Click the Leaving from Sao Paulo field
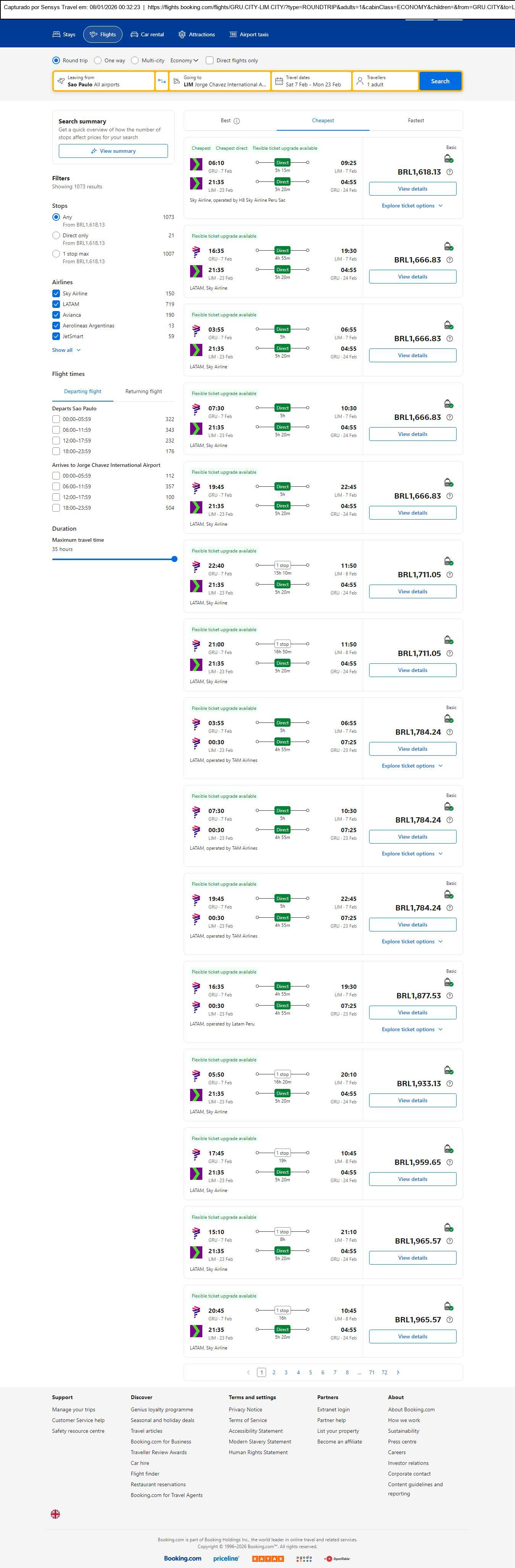This screenshot has width=515, height=1568. point(103,81)
